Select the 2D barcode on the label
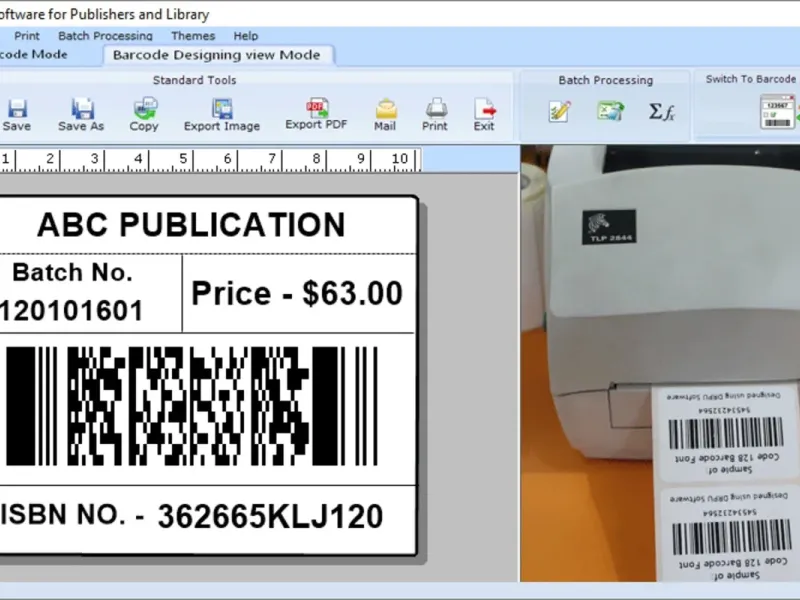Screen dimensions: 800x600 pyautogui.click(x=191, y=406)
